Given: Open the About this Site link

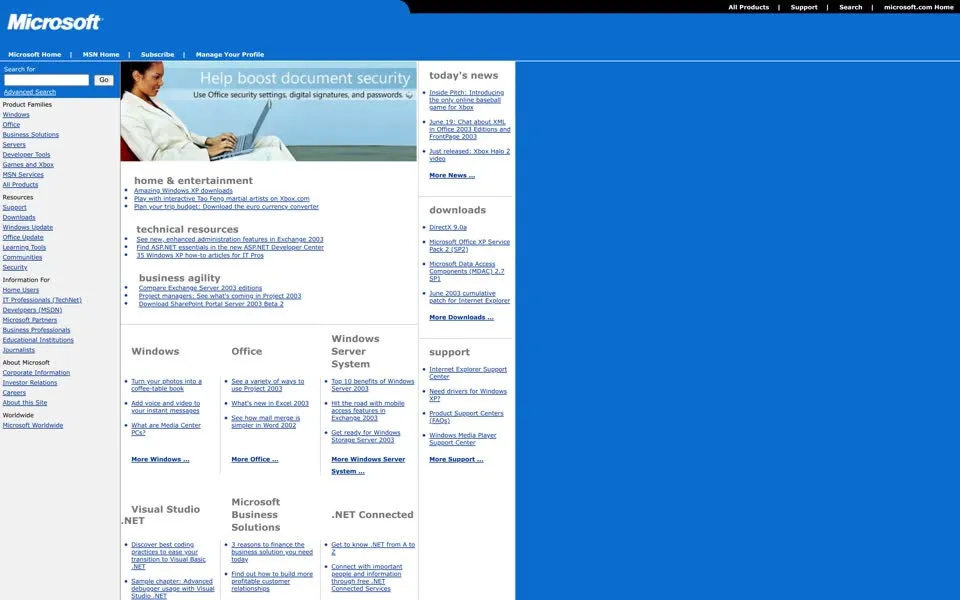Looking at the screenshot, I should pyautogui.click(x=24, y=403).
